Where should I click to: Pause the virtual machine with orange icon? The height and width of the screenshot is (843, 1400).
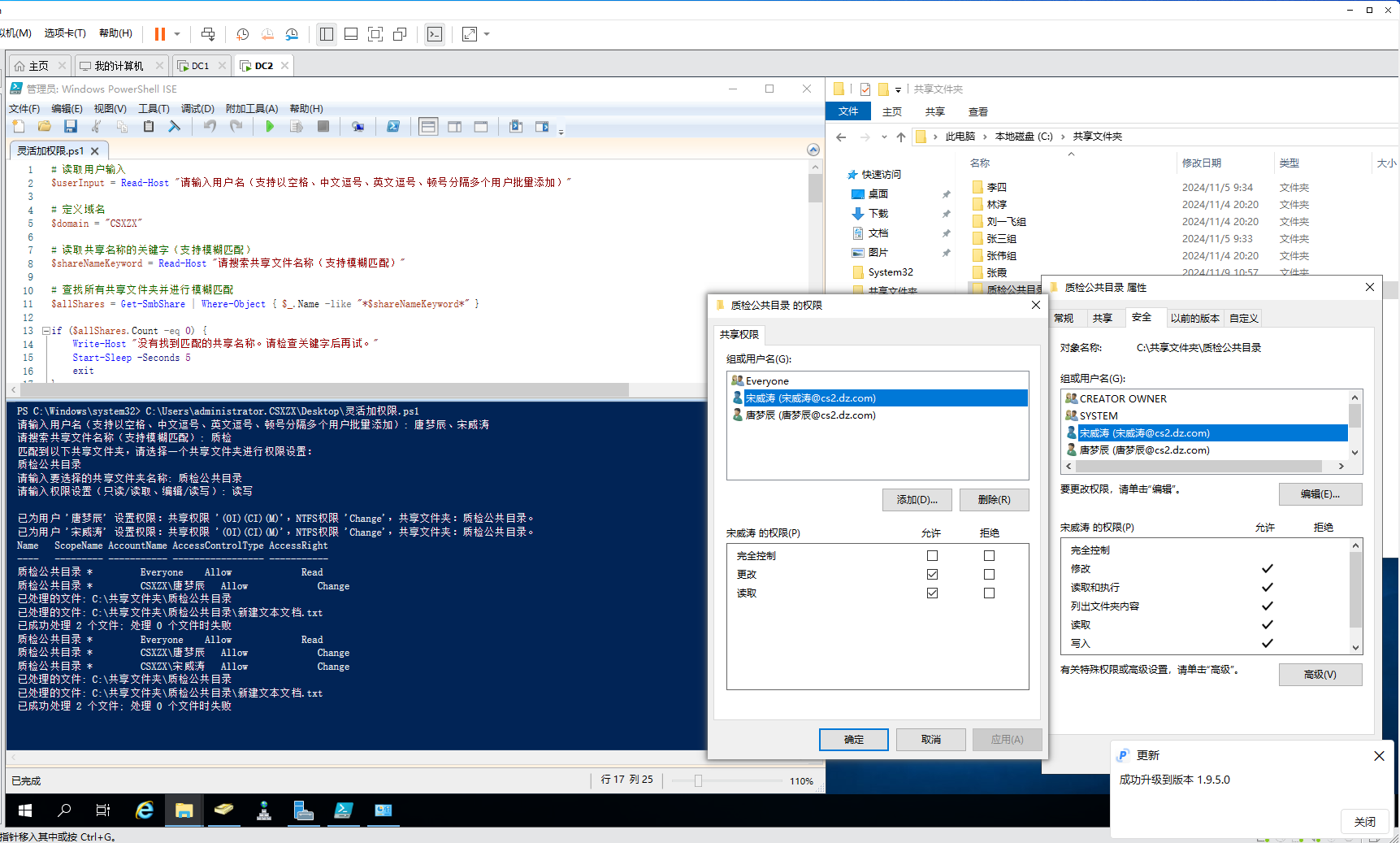(160, 34)
